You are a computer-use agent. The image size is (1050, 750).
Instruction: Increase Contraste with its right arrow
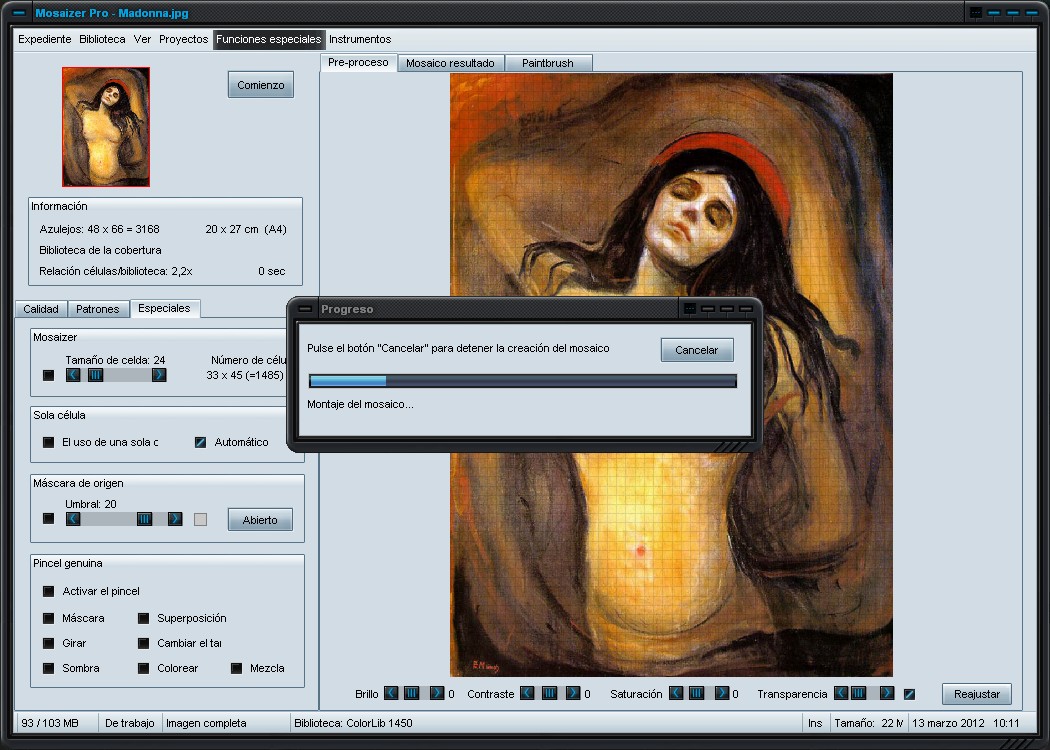[573, 693]
